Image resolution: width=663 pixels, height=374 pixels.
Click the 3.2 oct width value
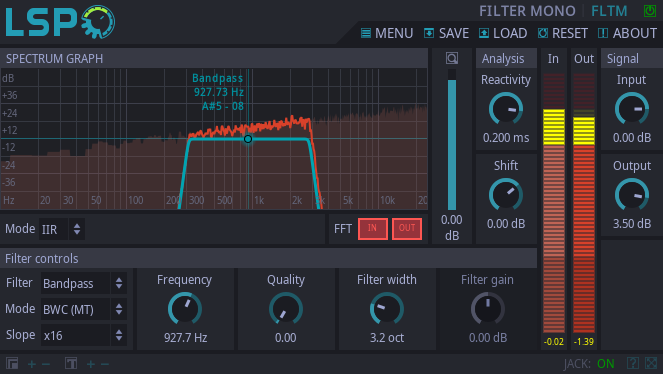(x=386, y=338)
